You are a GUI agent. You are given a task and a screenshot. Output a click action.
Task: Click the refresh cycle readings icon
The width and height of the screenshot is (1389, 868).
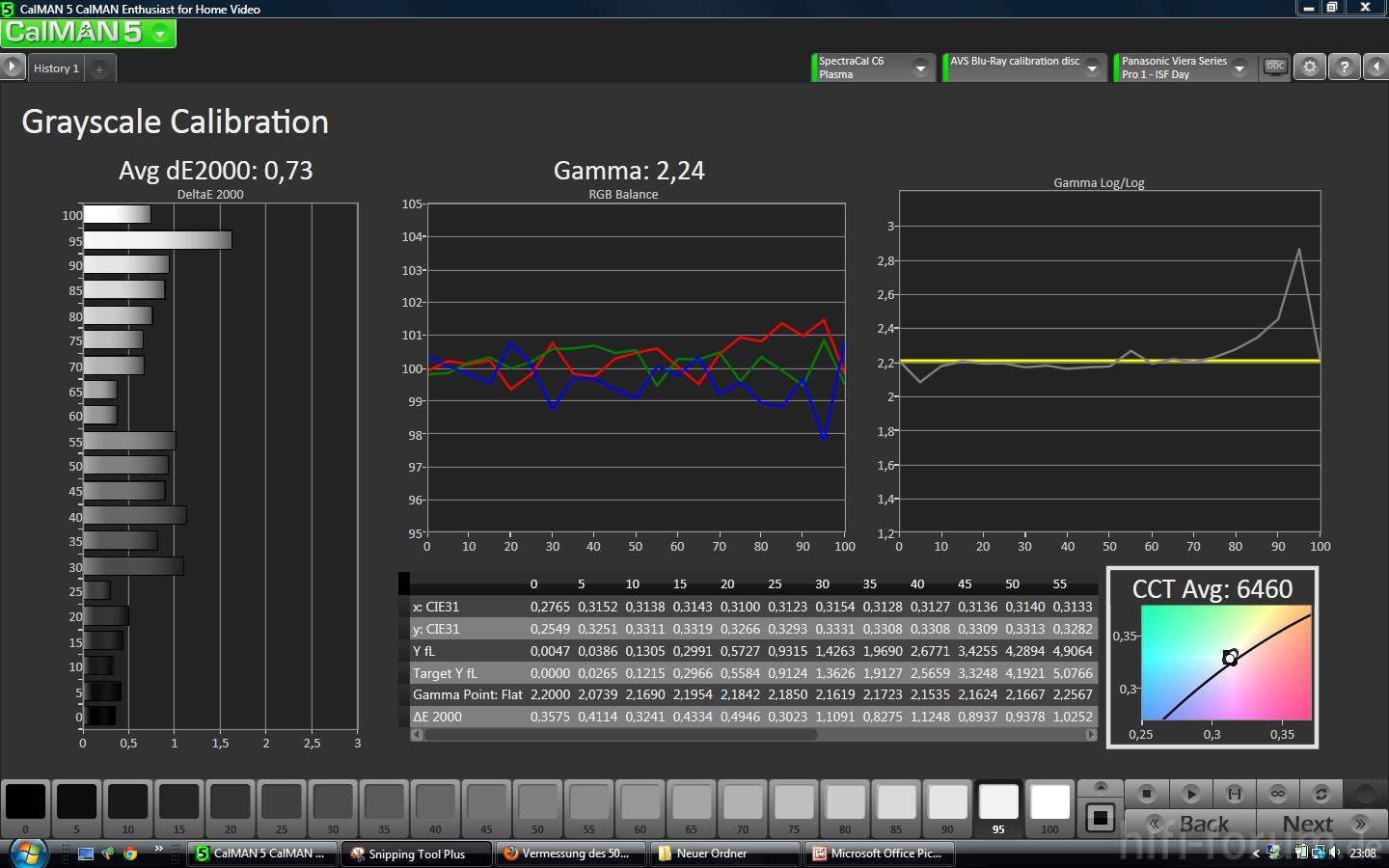(1321, 793)
